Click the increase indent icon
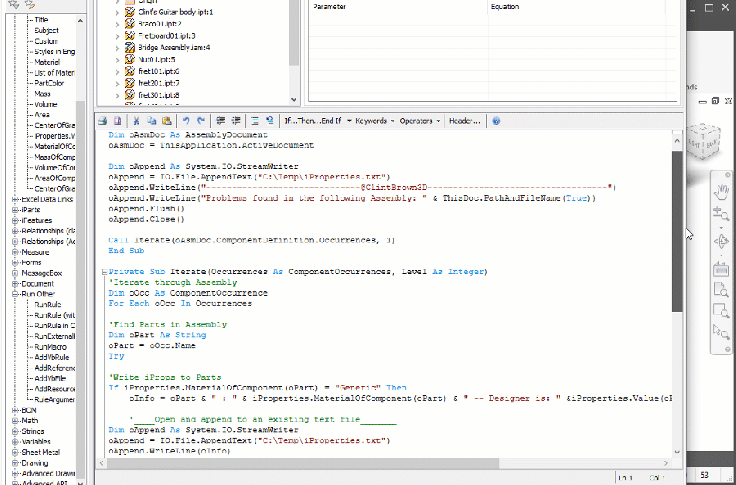This screenshot has height=485, width=736. [x=236, y=120]
